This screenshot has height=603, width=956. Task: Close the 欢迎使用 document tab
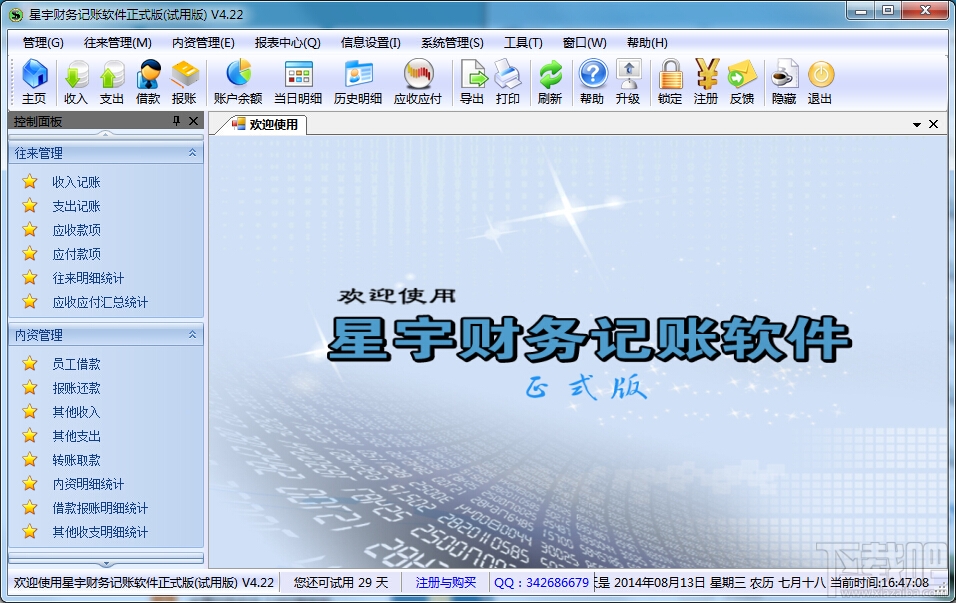[x=933, y=124]
